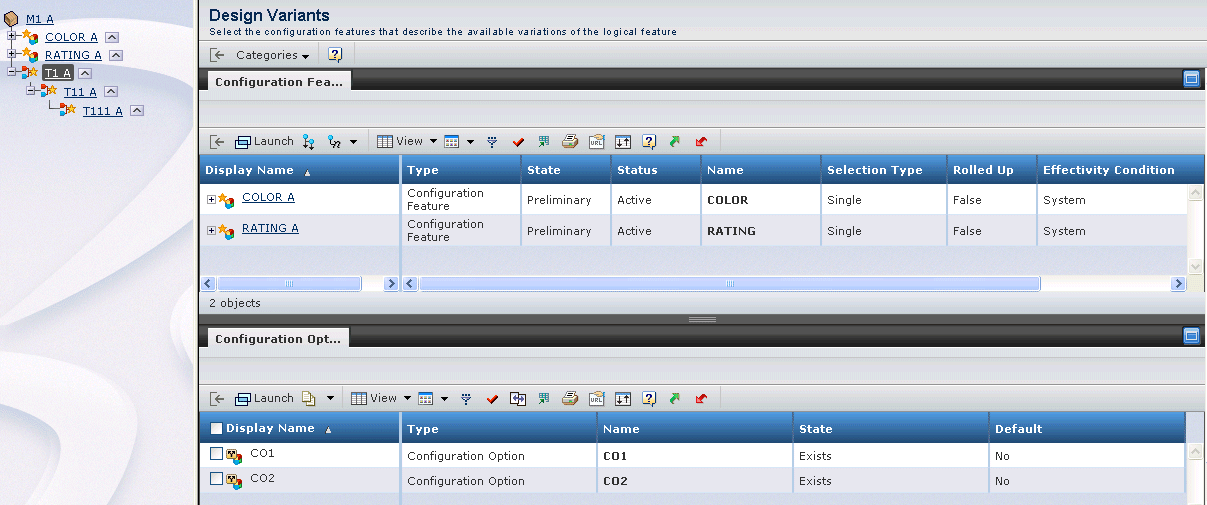Click the red checkmark icon in Features toolbar
This screenshot has height=505, width=1207.
pyautogui.click(x=518, y=142)
